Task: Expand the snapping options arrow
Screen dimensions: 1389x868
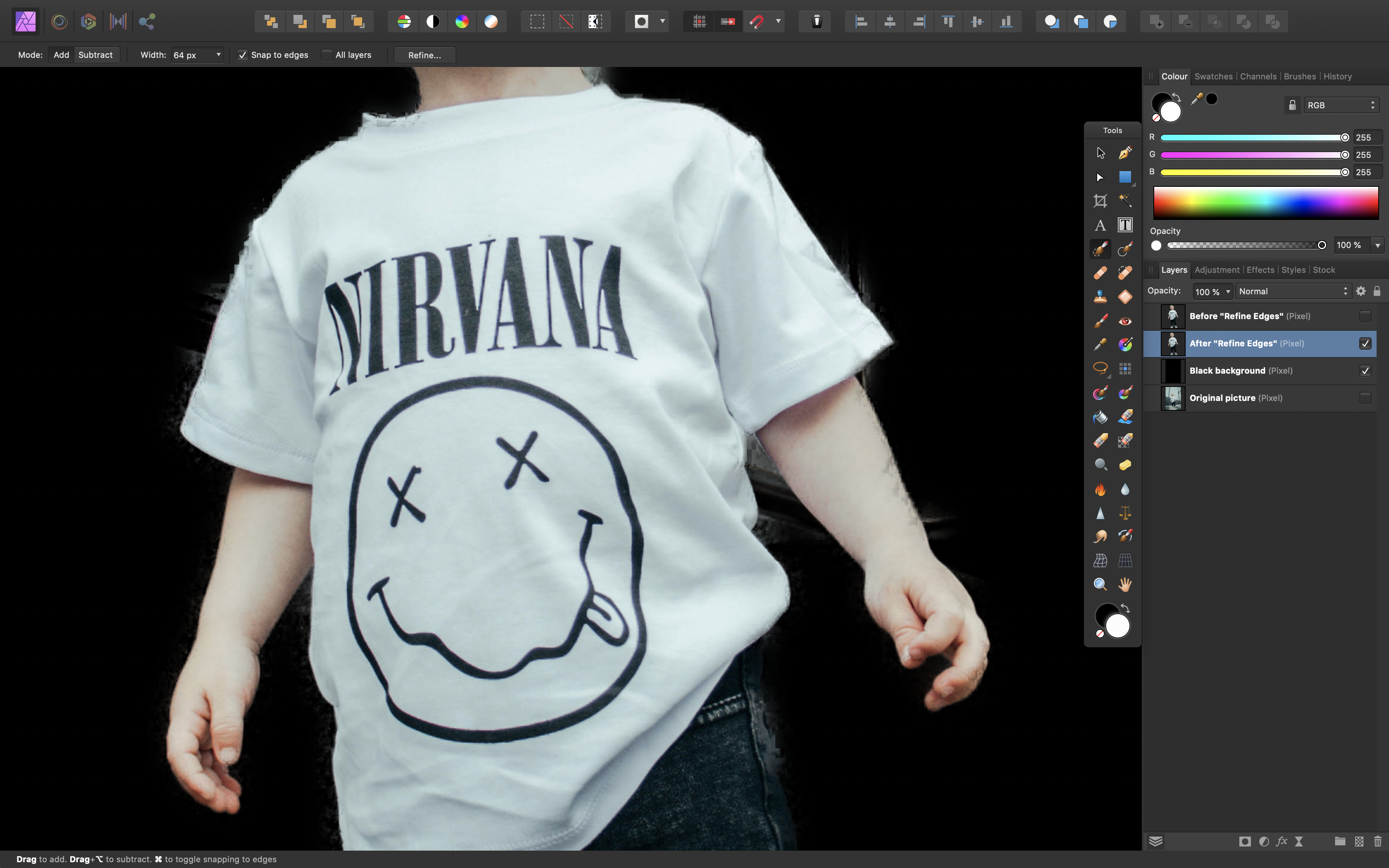Action: pyautogui.click(x=778, y=22)
